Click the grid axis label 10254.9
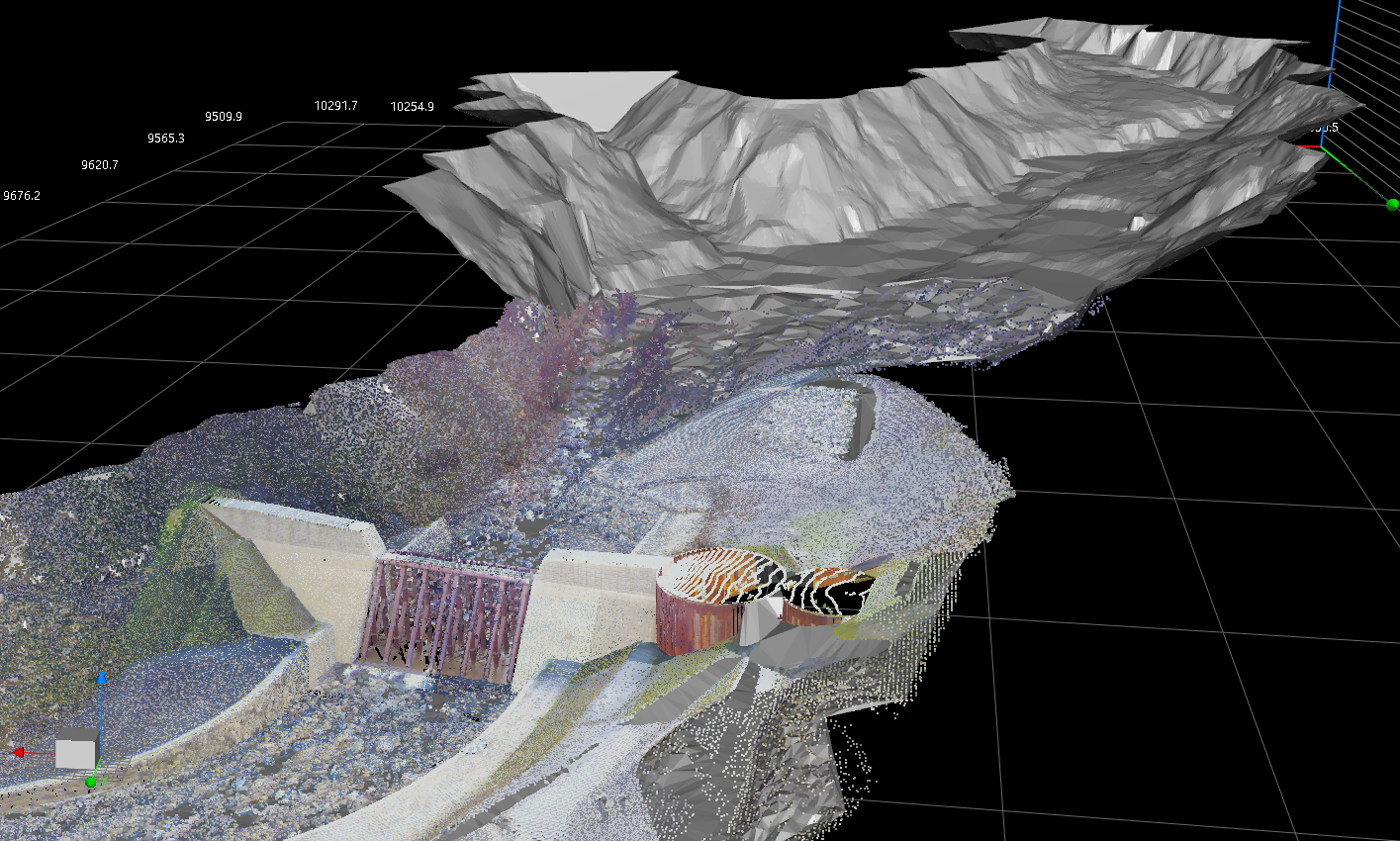 click(413, 107)
